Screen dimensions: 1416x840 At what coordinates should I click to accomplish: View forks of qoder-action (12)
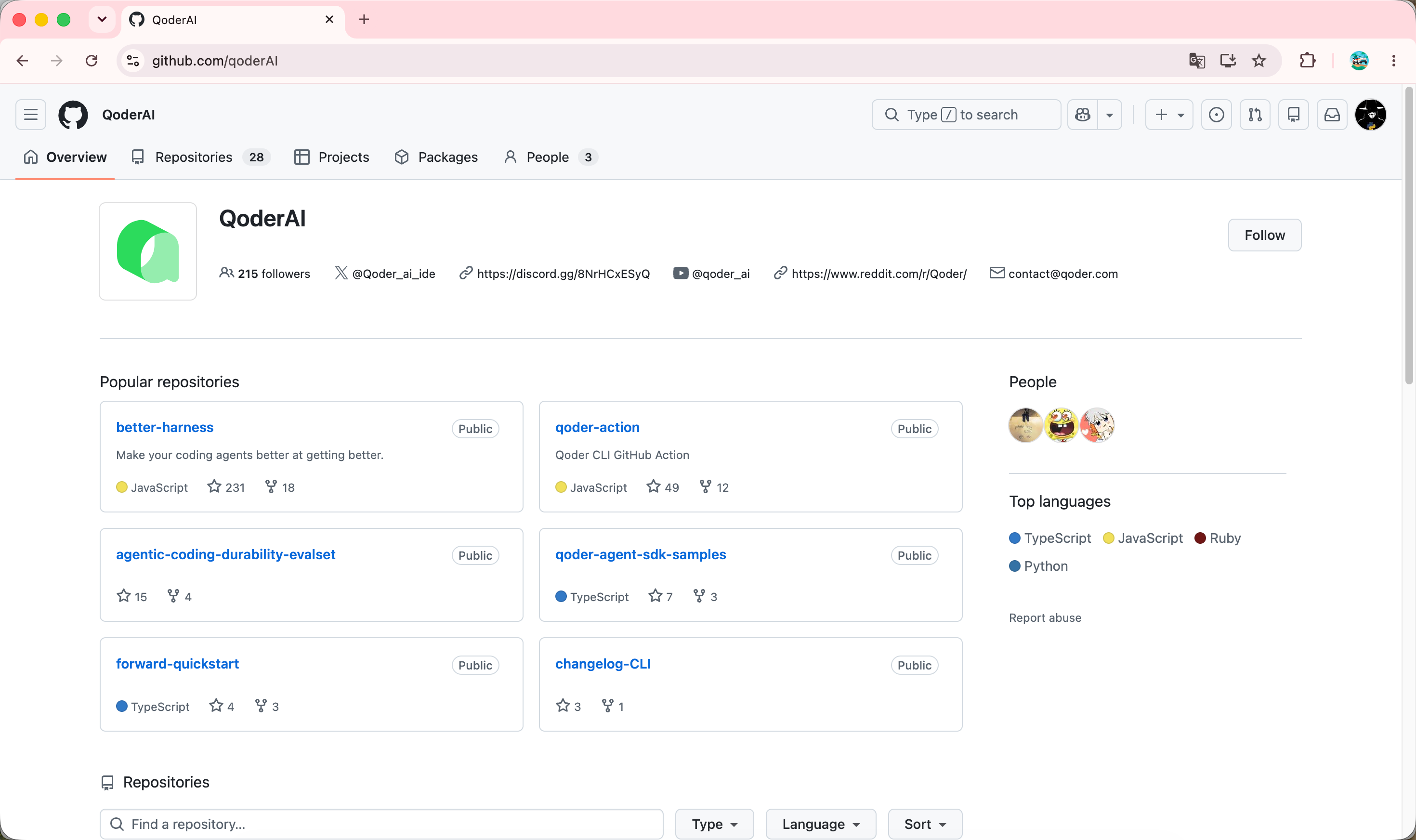tap(714, 487)
